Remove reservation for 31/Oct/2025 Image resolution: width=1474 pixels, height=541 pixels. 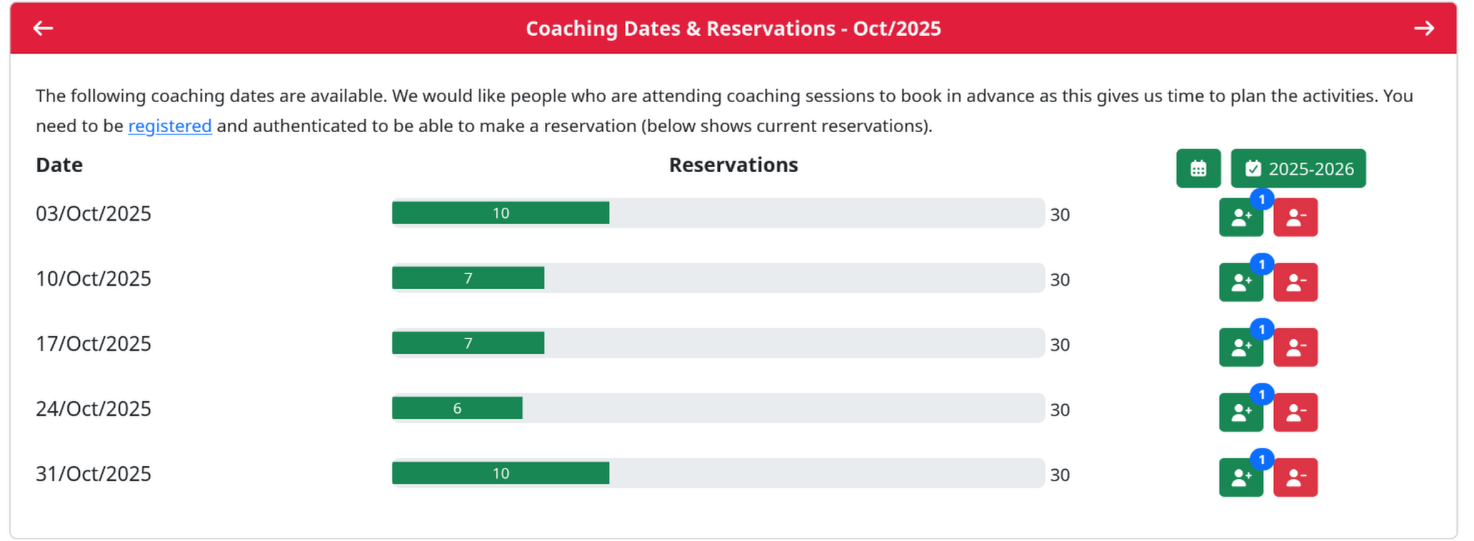[1295, 478]
